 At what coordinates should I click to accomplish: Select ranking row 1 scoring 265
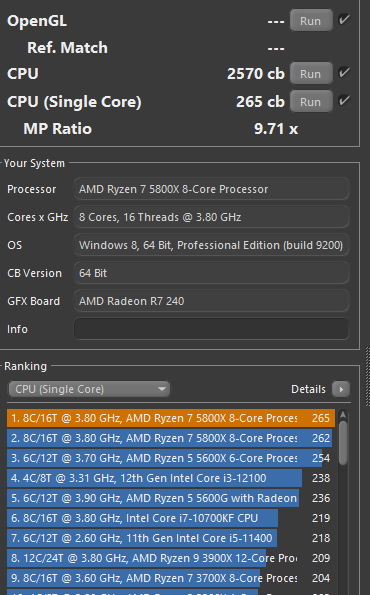click(x=171, y=418)
